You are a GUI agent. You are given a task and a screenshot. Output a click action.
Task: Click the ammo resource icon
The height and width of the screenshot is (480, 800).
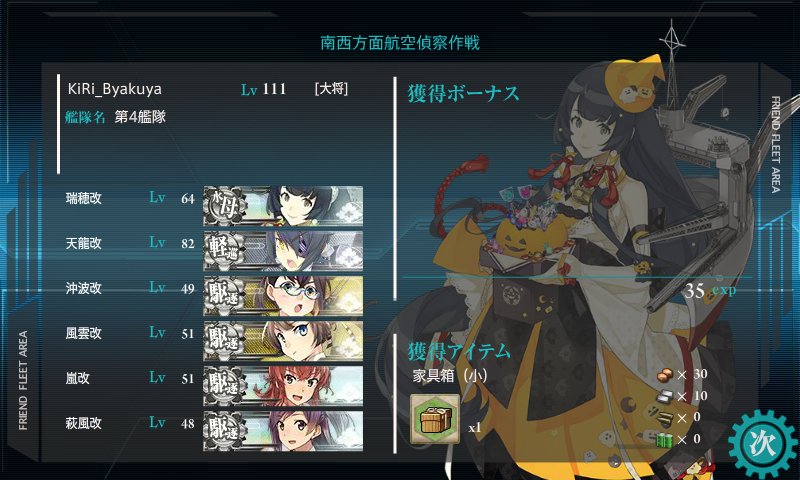(x=665, y=418)
